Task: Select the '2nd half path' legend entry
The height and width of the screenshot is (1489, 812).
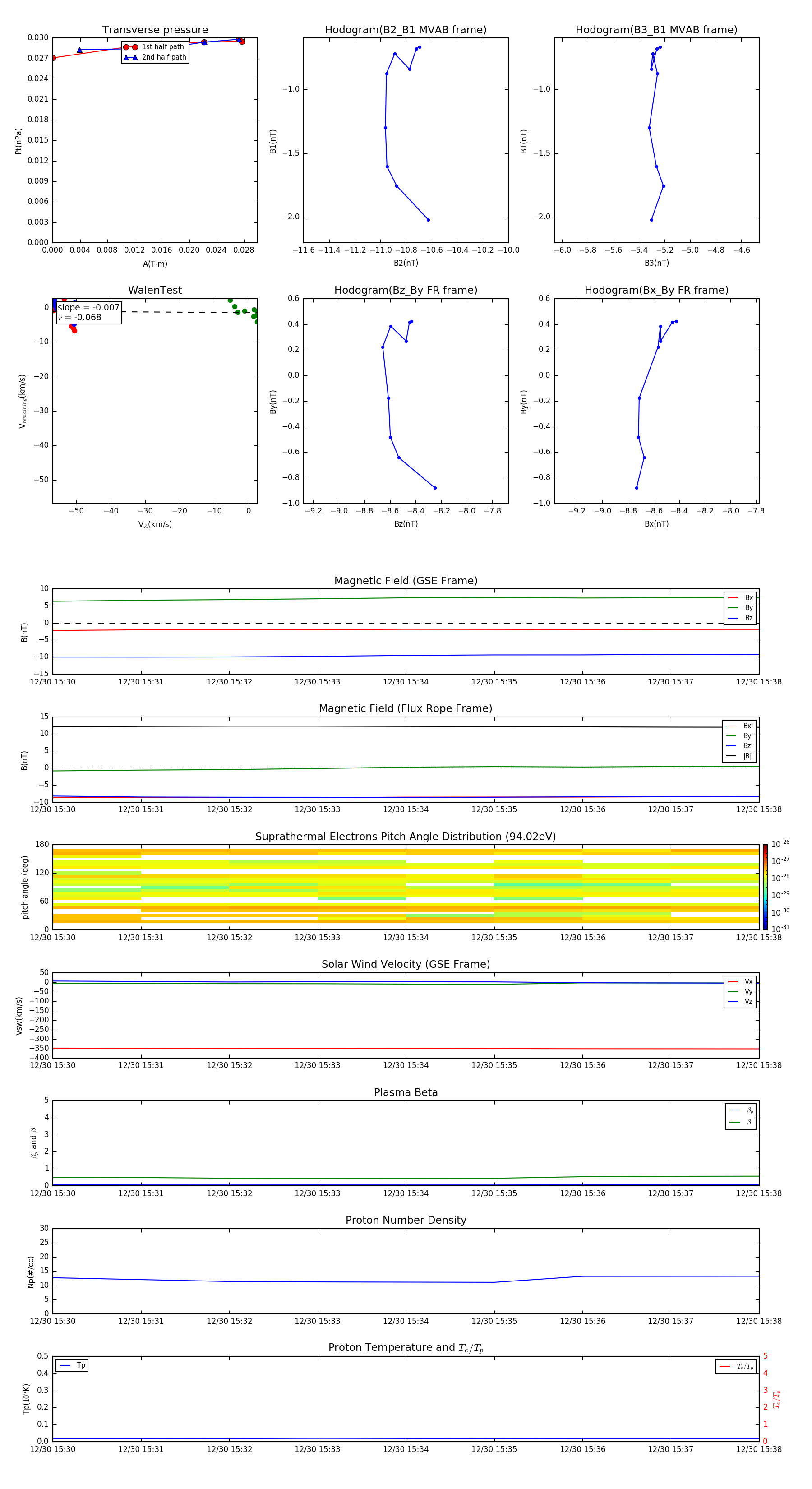Action: click(155, 57)
